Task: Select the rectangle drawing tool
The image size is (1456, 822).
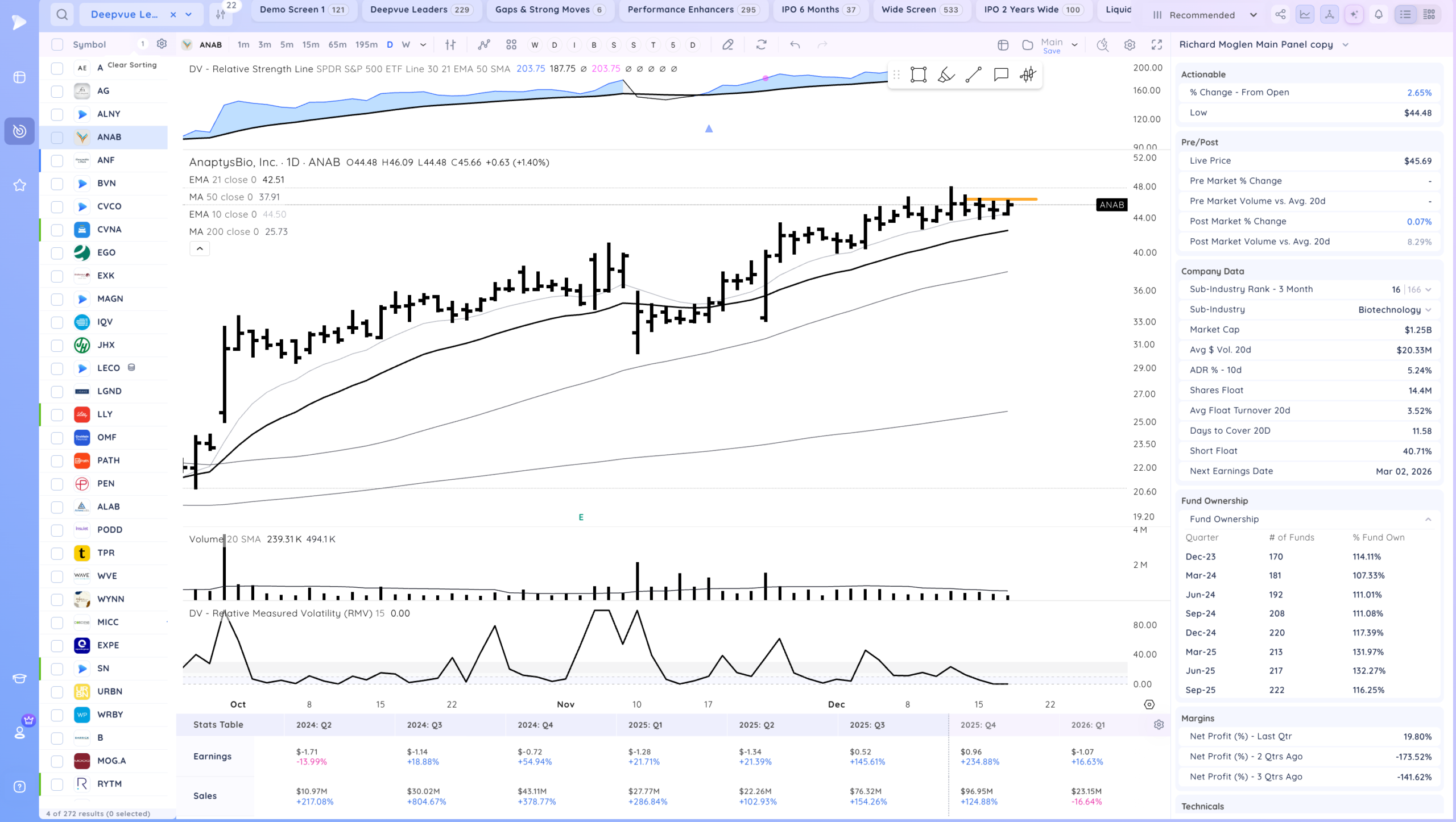Action: coord(919,74)
